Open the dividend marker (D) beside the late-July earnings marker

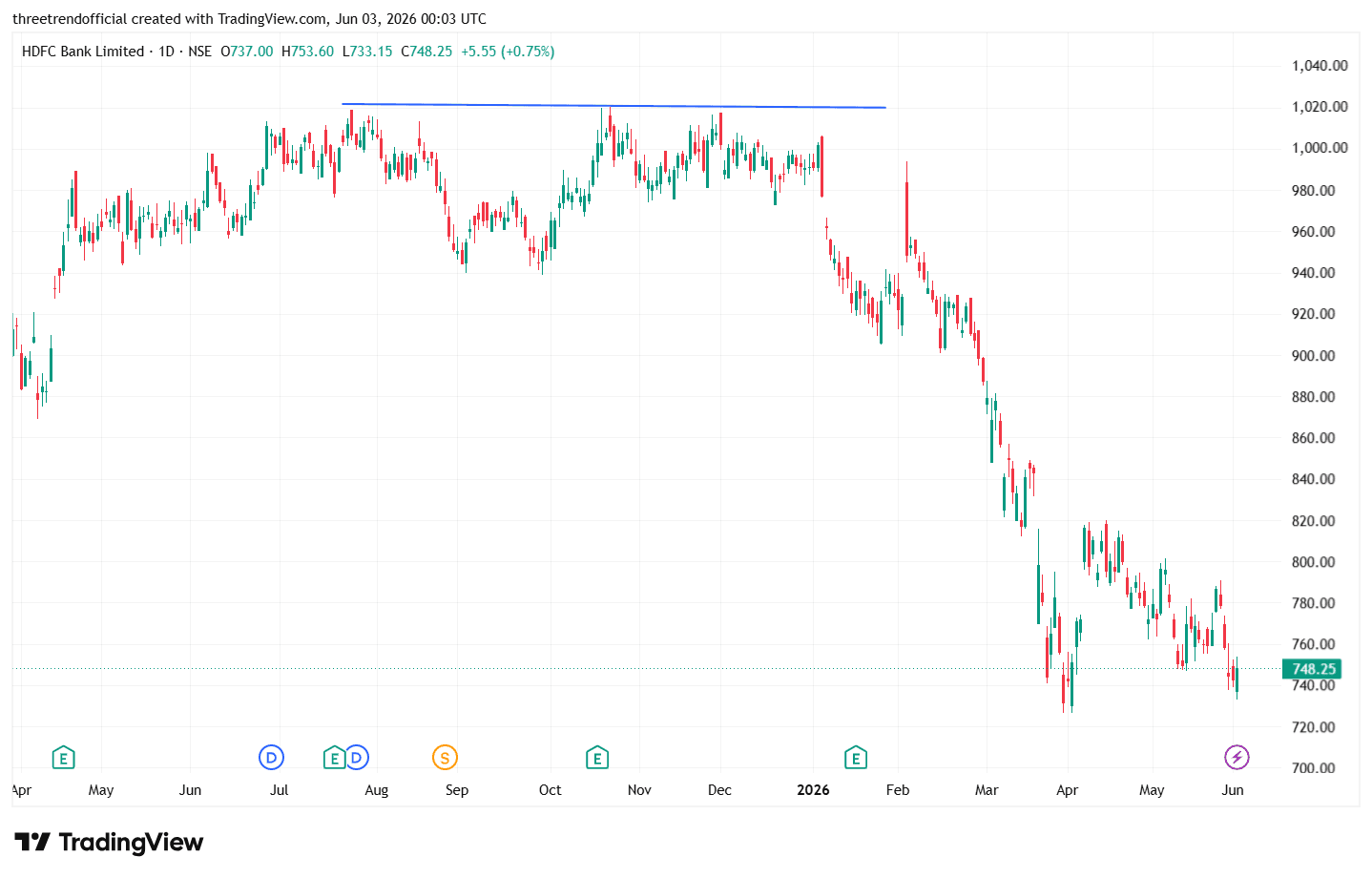pyautogui.click(x=357, y=758)
